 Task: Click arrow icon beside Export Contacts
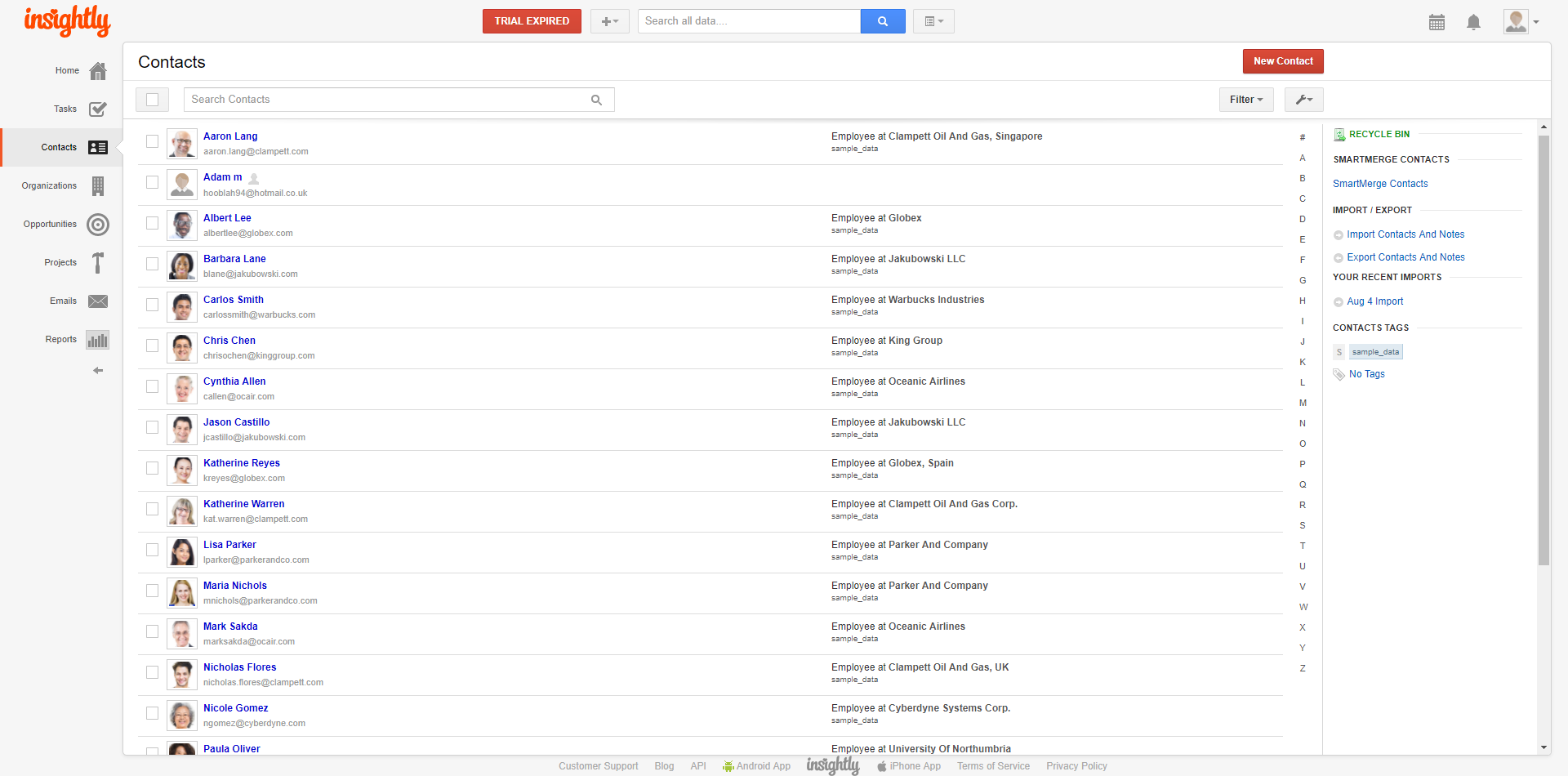[x=1339, y=258]
